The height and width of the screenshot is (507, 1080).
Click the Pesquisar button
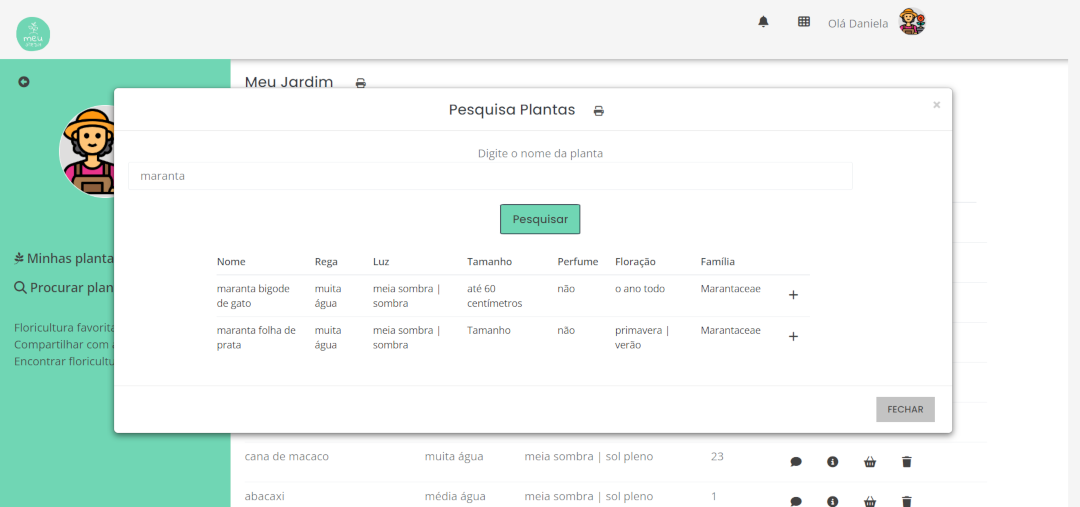pos(540,219)
